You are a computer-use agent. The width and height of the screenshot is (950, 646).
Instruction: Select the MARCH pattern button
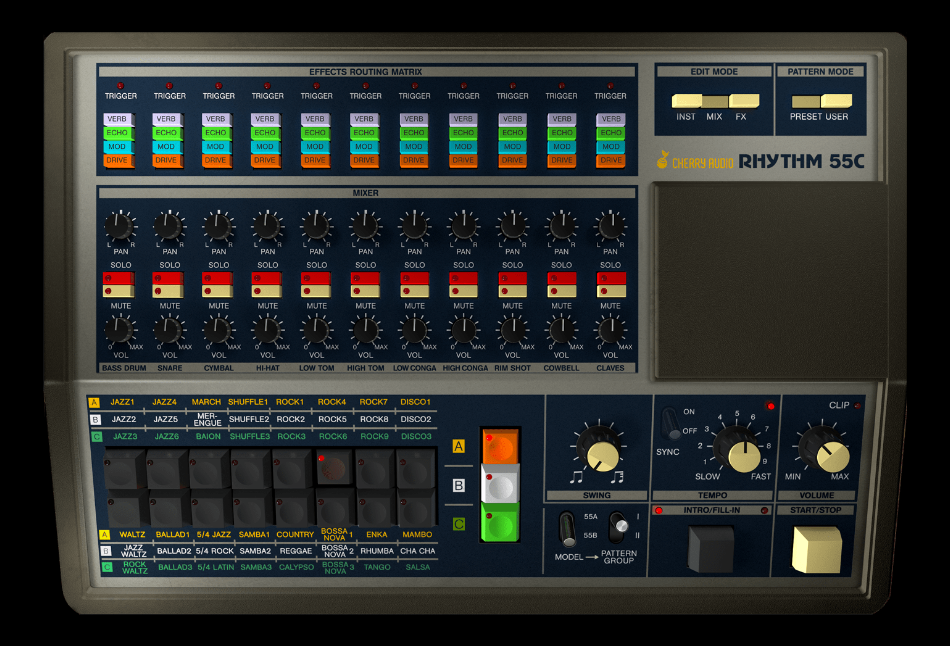tap(208, 468)
